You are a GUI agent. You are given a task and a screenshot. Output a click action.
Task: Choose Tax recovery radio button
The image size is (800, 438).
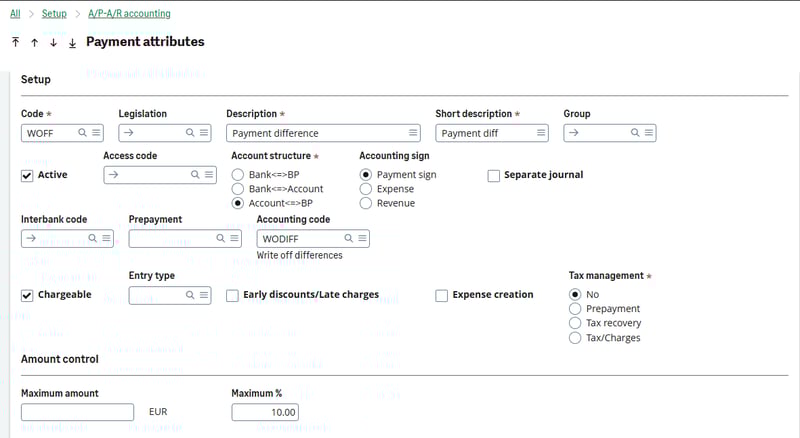(575, 323)
